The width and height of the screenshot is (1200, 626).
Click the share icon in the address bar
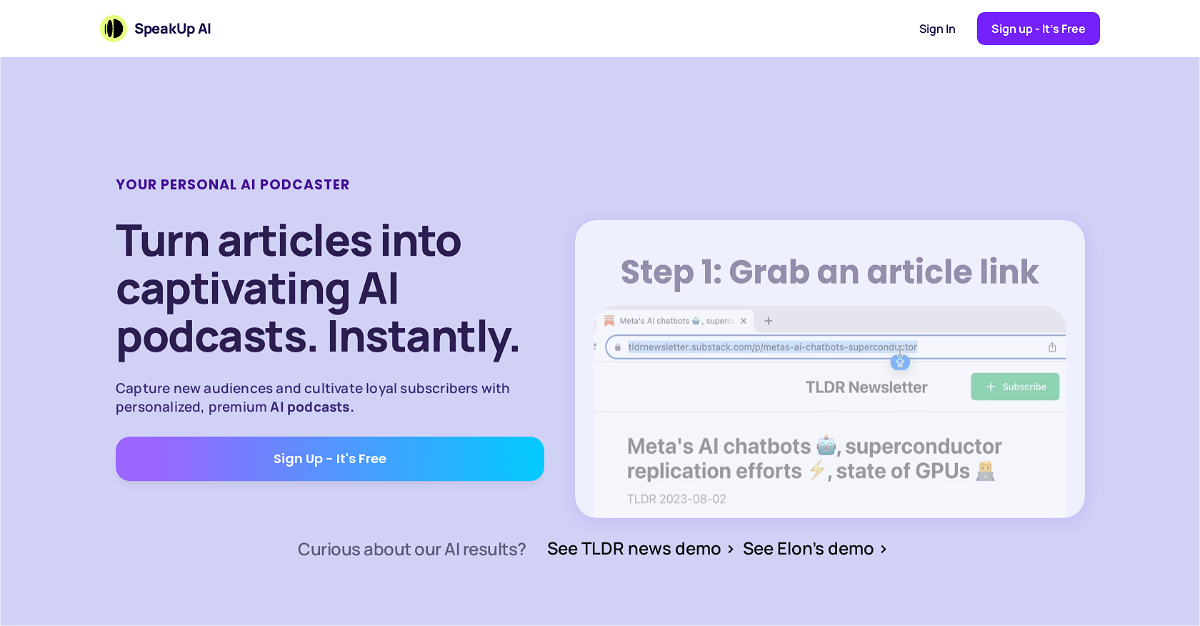pyautogui.click(x=1052, y=347)
